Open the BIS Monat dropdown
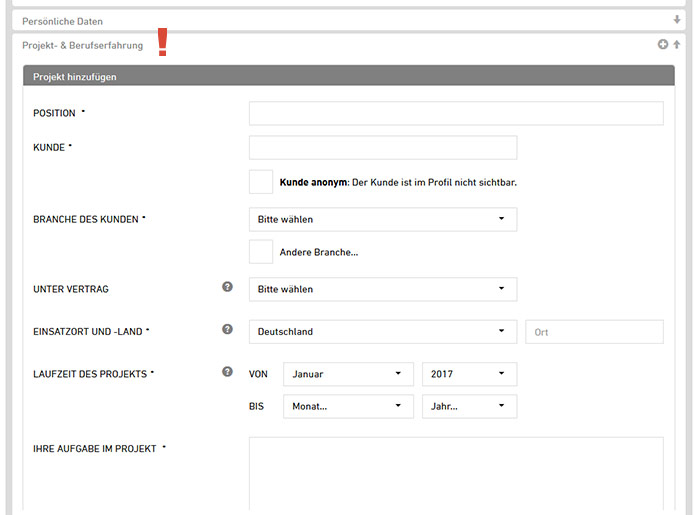This screenshot has height=515, width=700. 348,407
